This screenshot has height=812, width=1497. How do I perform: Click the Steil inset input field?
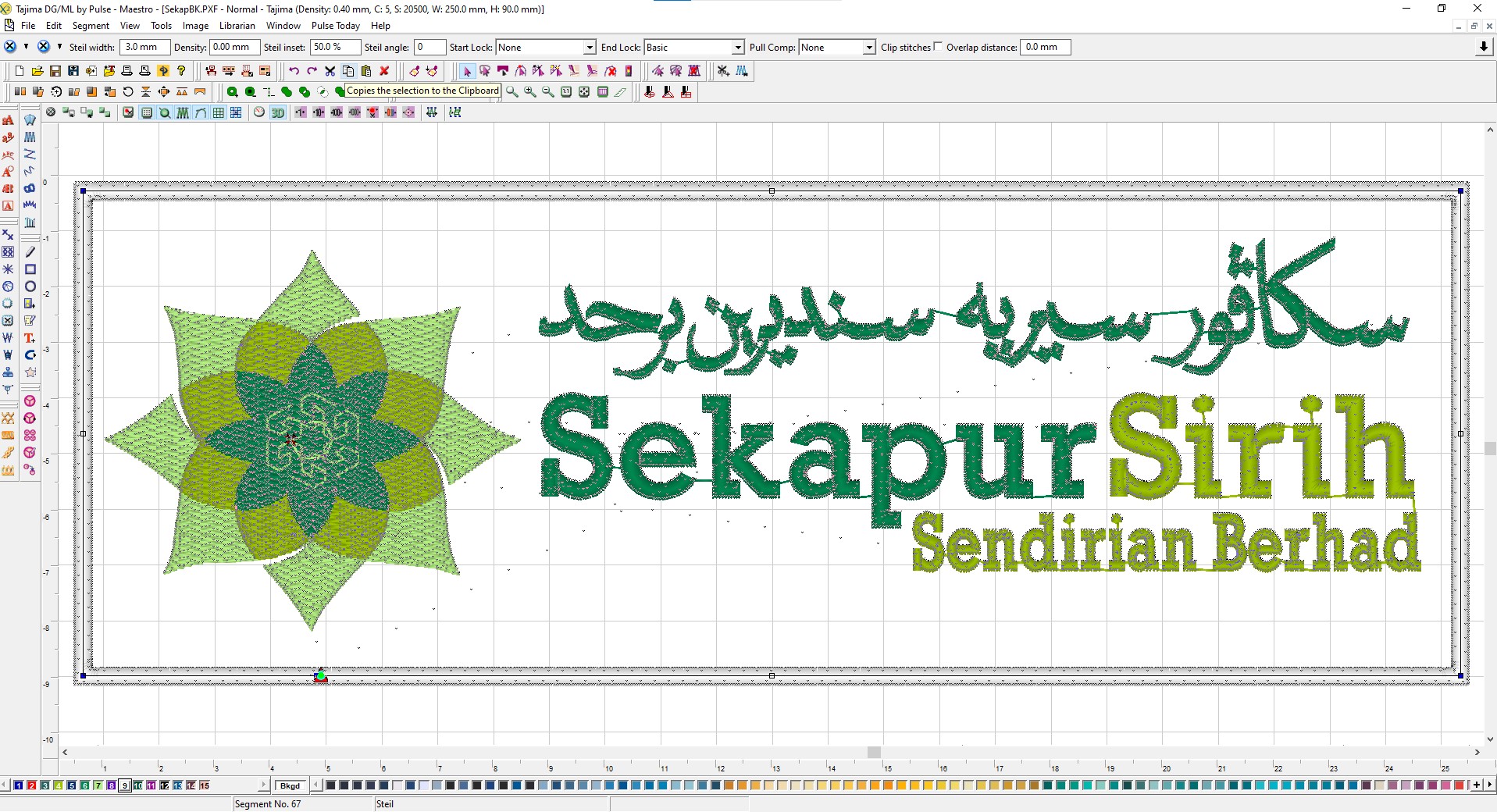tap(334, 48)
